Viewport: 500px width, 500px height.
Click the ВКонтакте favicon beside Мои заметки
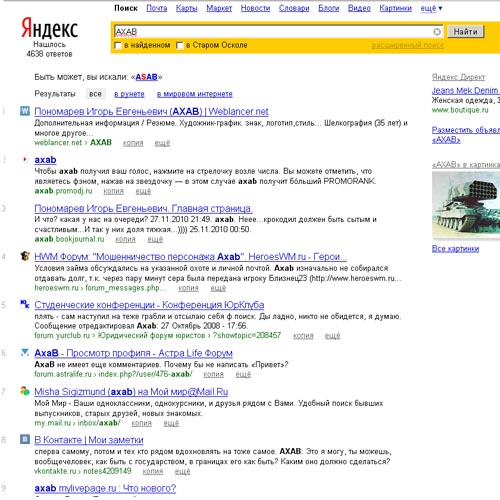pyautogui.click(x=25, y=439)
